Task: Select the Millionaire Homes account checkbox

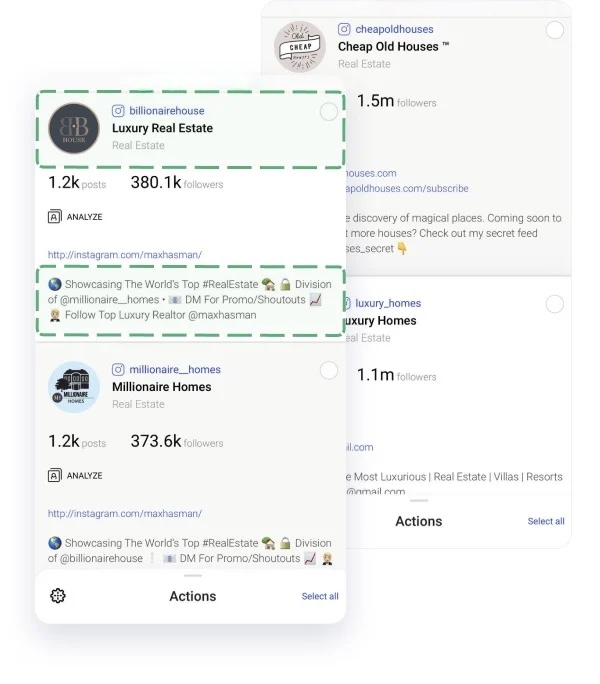Action: (328, 371)
